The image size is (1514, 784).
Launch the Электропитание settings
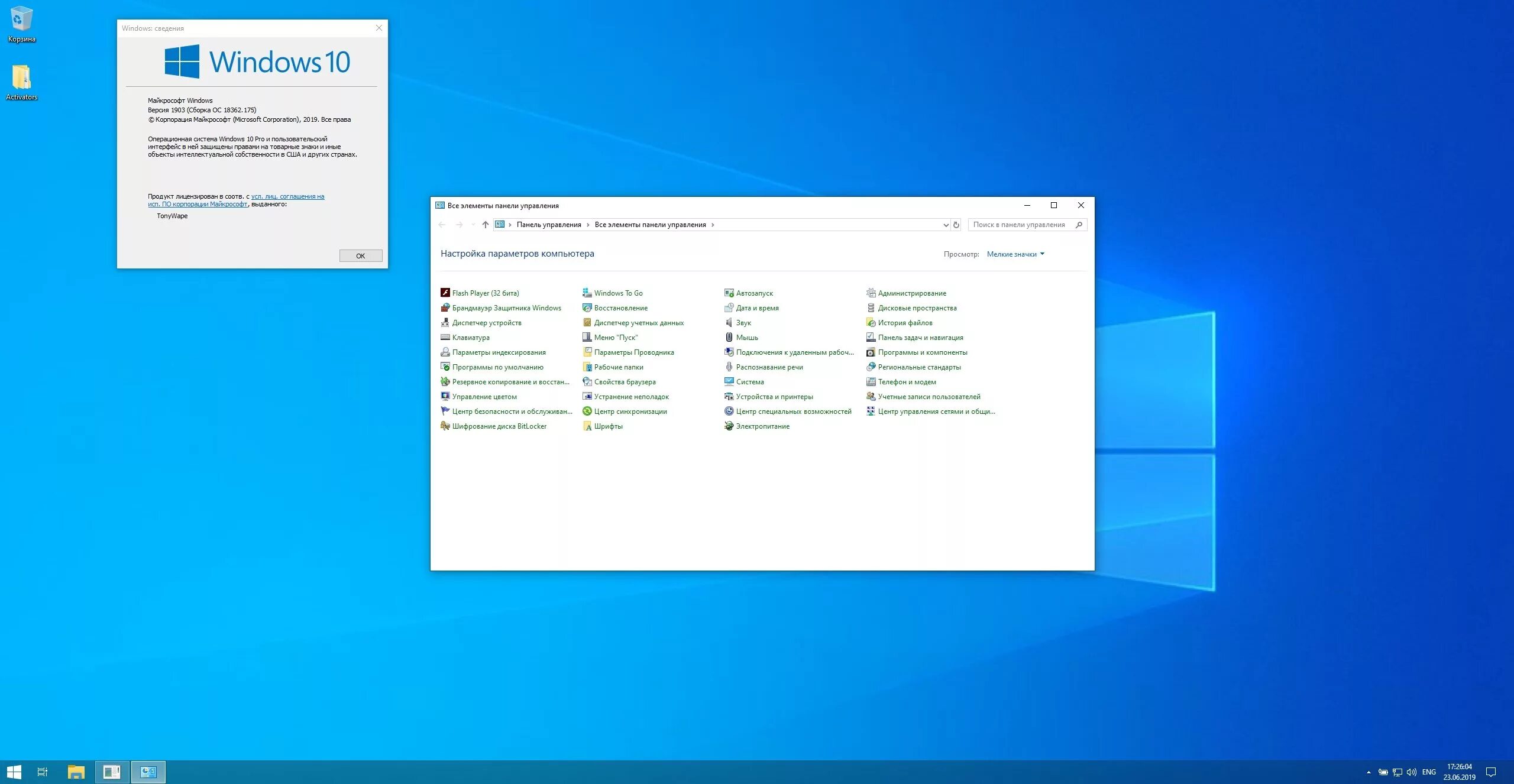coord(762,426)
